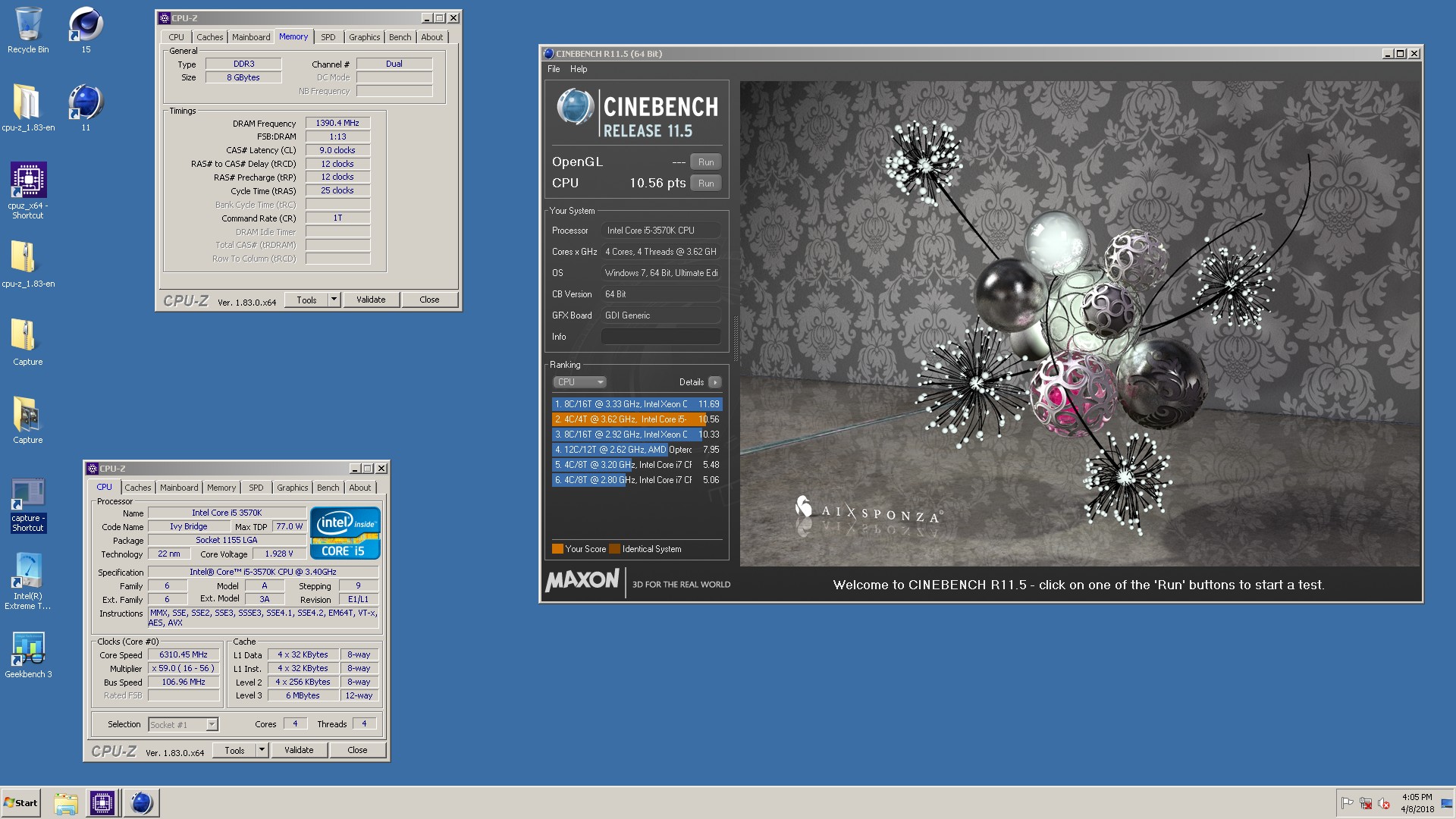1456x819 pixels.
Task: Click Tools button in CPU-Z processor window
Action: [x=234, y=751]
